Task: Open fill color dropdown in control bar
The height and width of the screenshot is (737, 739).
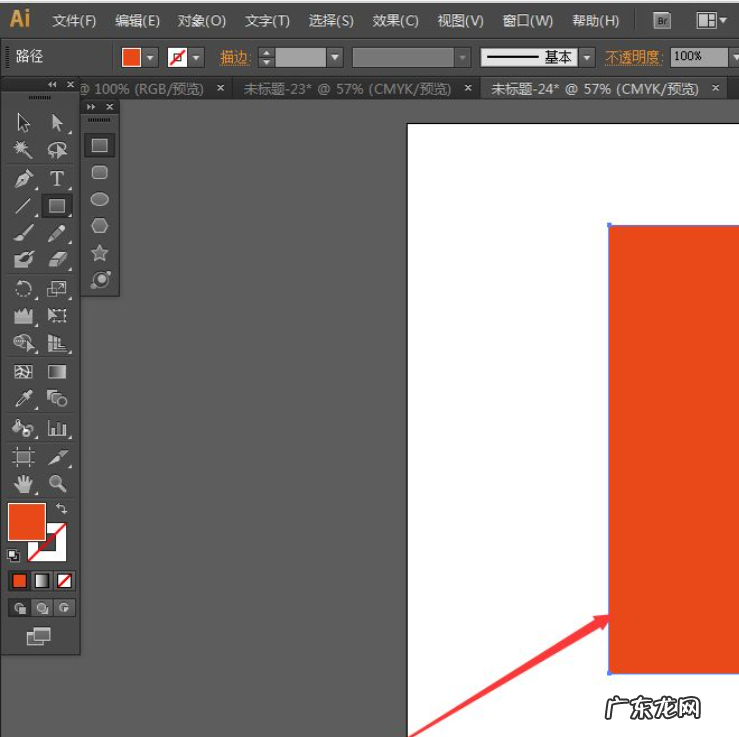Action: tap(150, 58)
